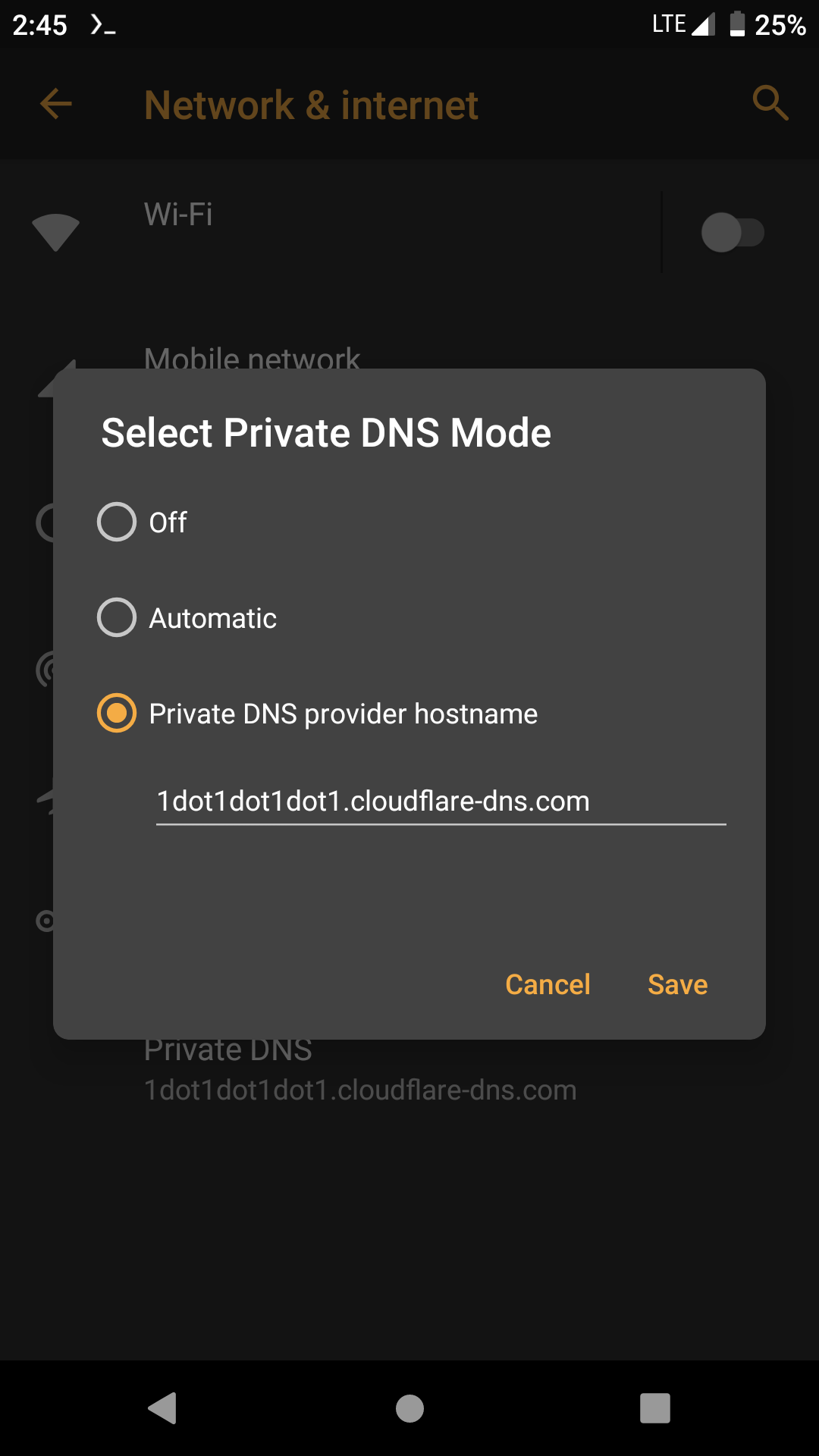Select the Off radio button
819x1456 pixels.
[x=117, y=522]
